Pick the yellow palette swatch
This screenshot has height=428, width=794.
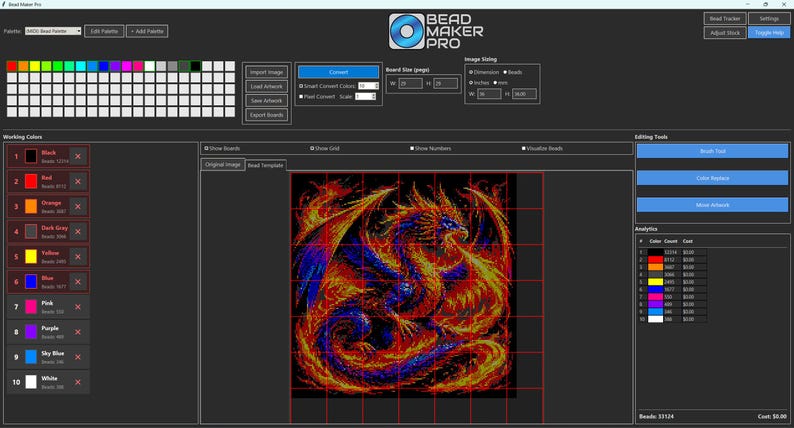(35, 66)
